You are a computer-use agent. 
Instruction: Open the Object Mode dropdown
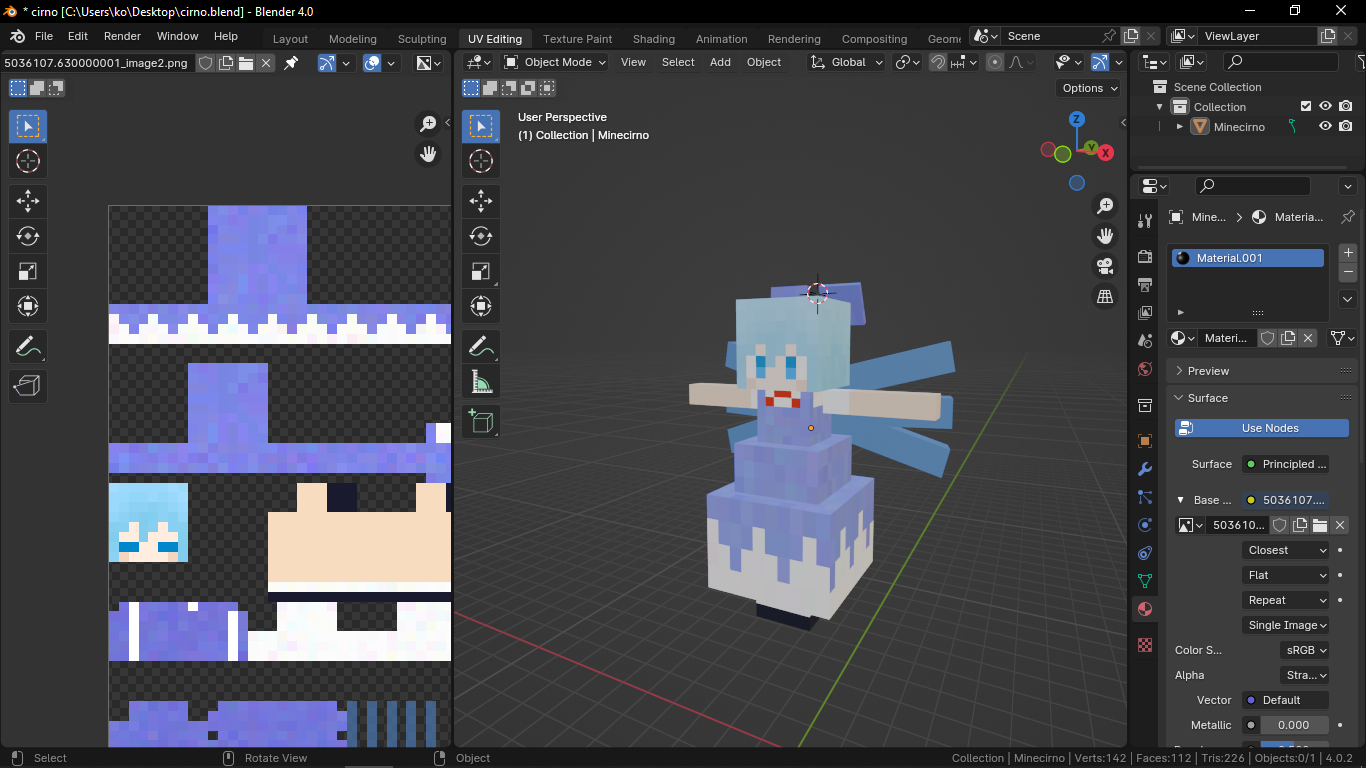click(x=555, y=62)
